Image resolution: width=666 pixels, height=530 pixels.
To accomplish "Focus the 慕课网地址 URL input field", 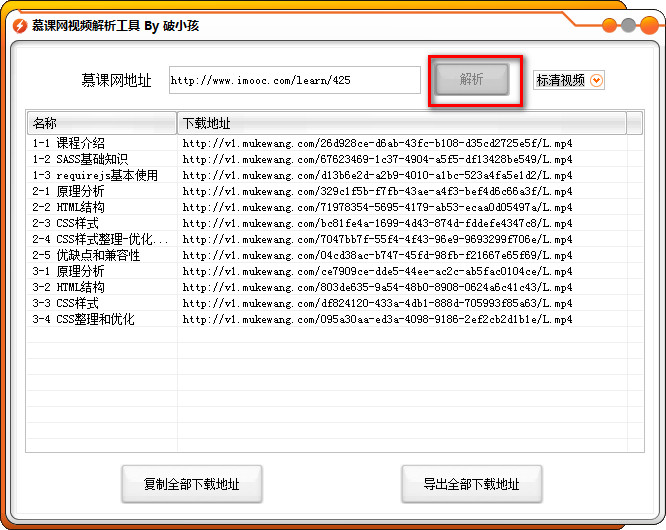I will pos(295,80).
